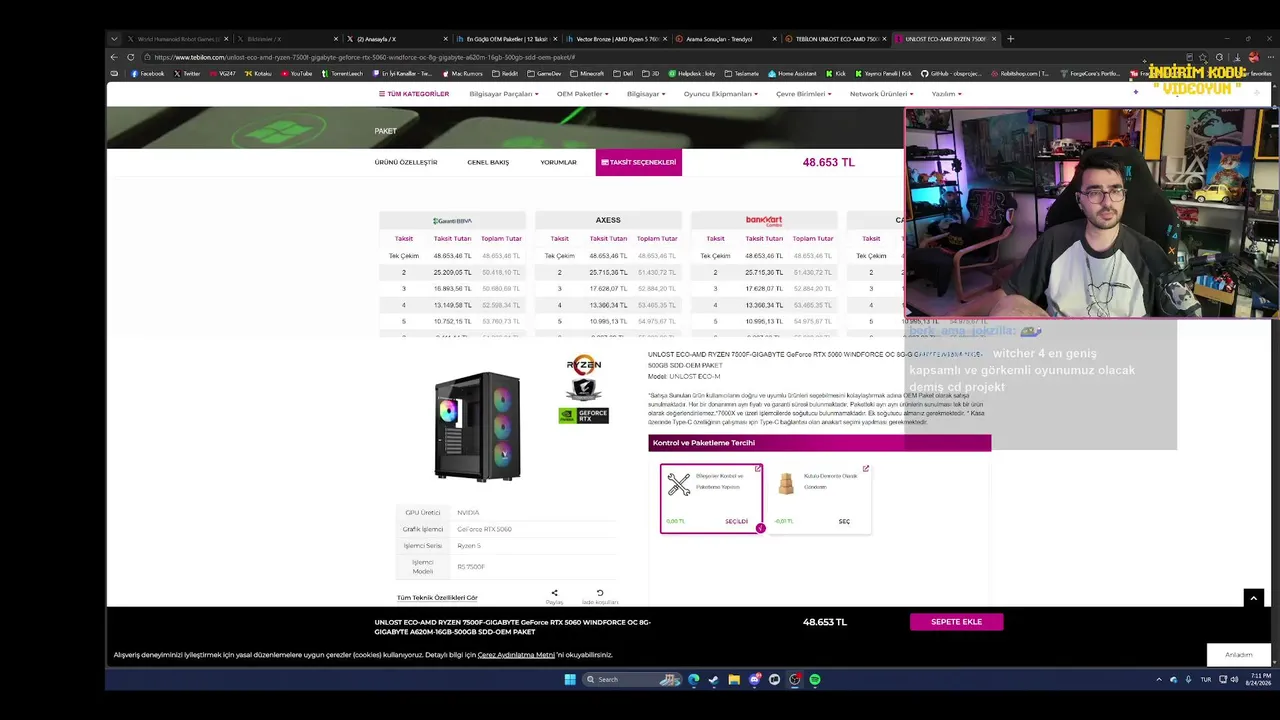Open OBS Studio from the taskbar
Screen dimensions: 1280x720
pyautogui.click(x=795, y=680)
